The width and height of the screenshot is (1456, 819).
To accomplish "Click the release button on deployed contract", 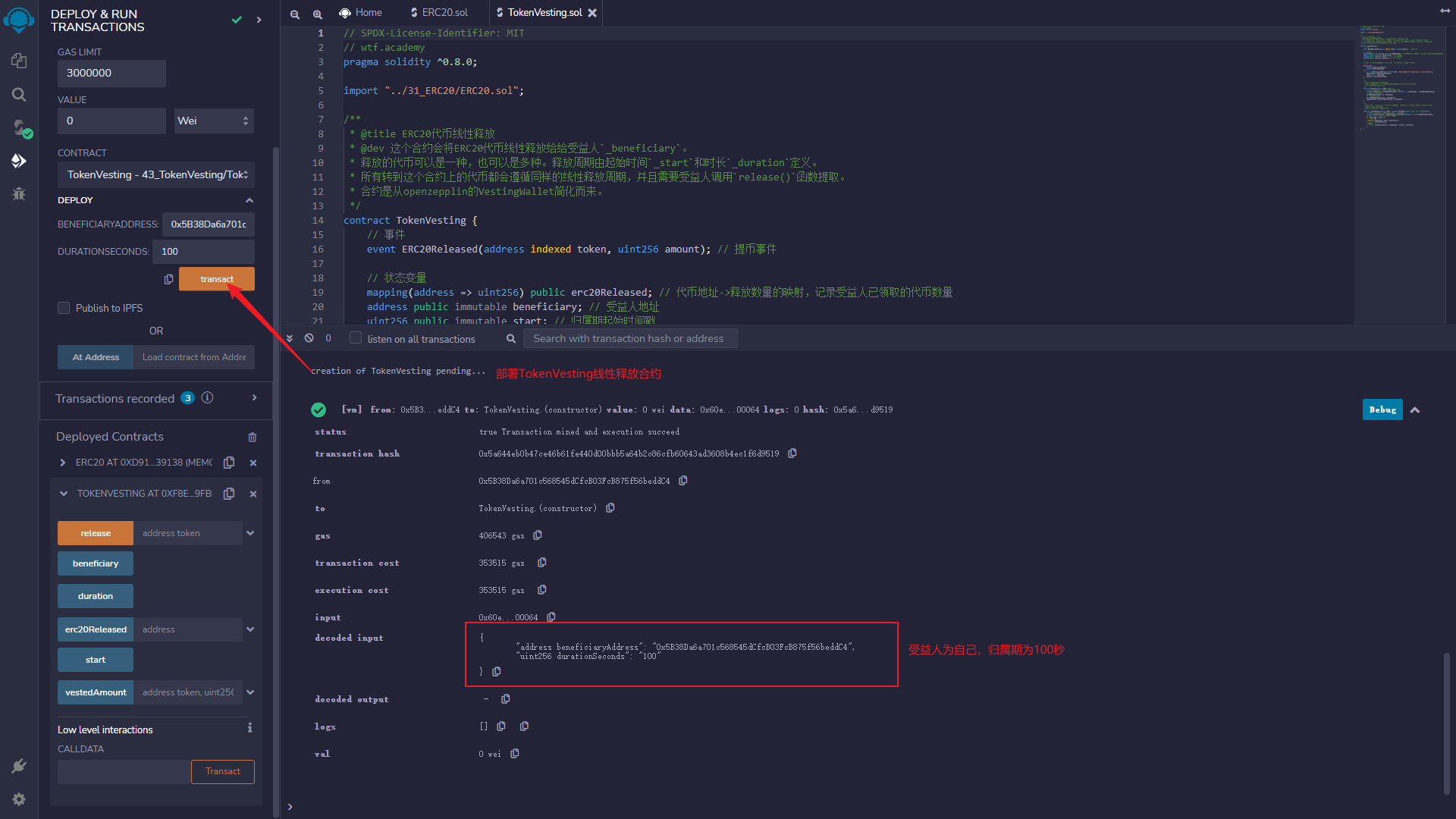I will click(x=95, y=532).
